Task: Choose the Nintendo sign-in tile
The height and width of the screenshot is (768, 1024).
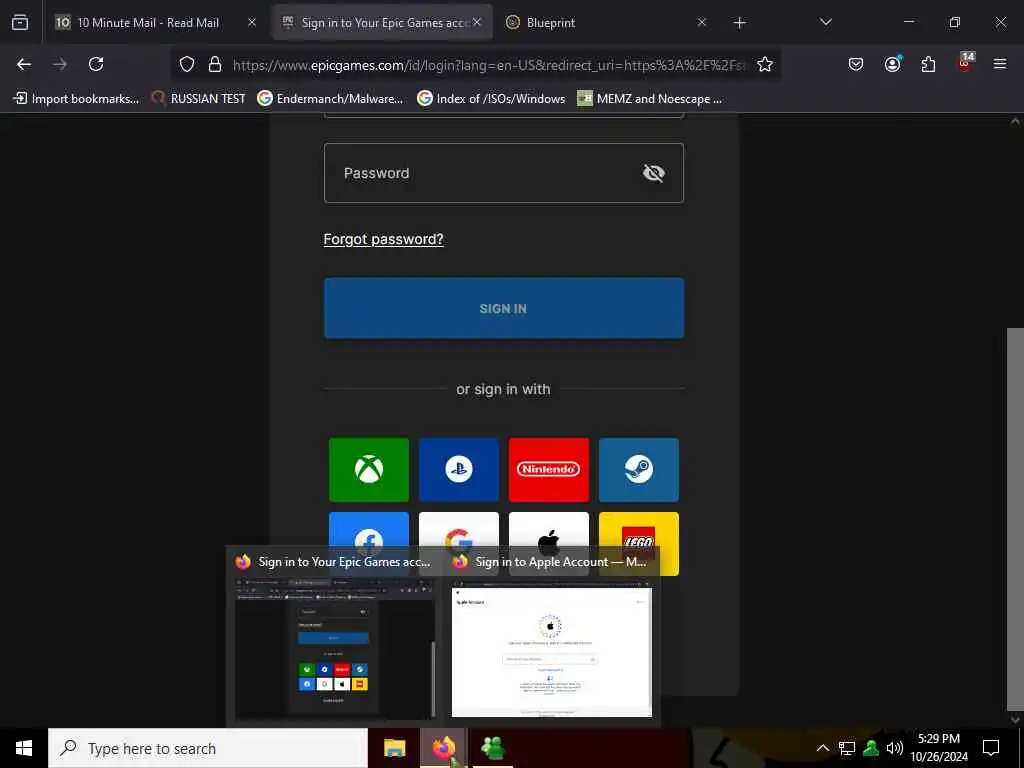Action: [549, 470]
